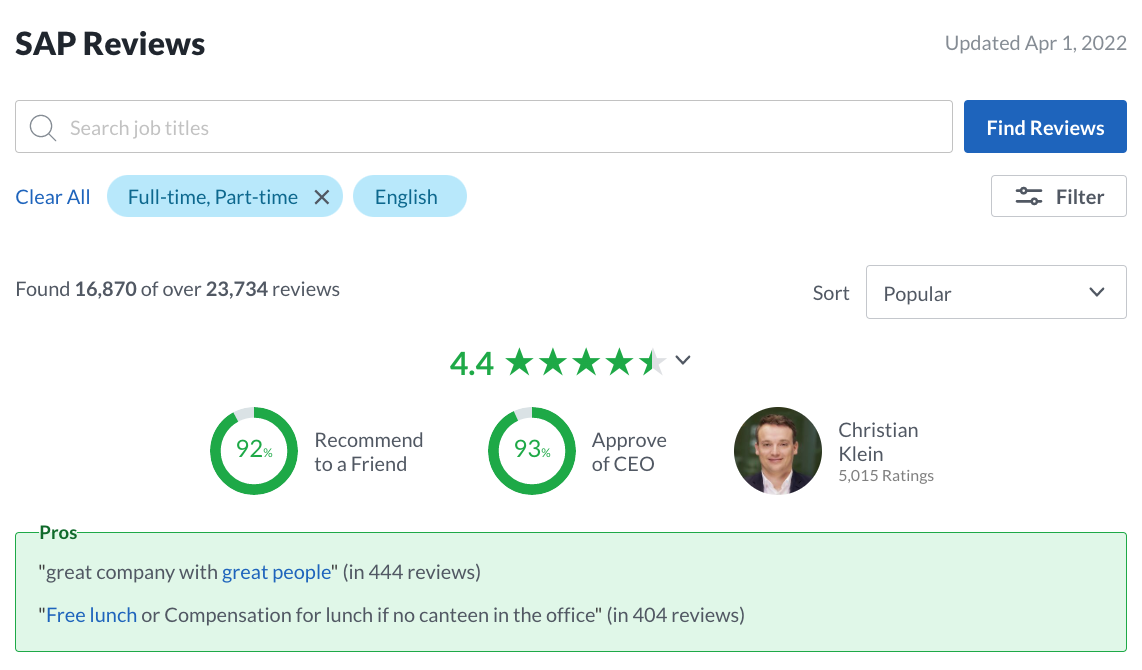Click the '5,015 Ratings' text
This screenshot has height=670, width=1142.
[886, 476]
